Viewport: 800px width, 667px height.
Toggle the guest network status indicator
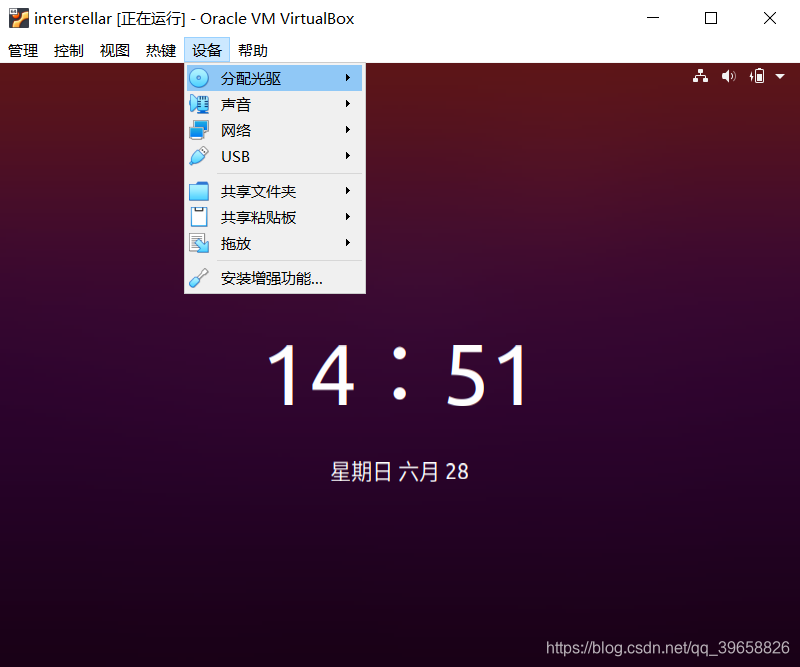click(x=700, y=75)
